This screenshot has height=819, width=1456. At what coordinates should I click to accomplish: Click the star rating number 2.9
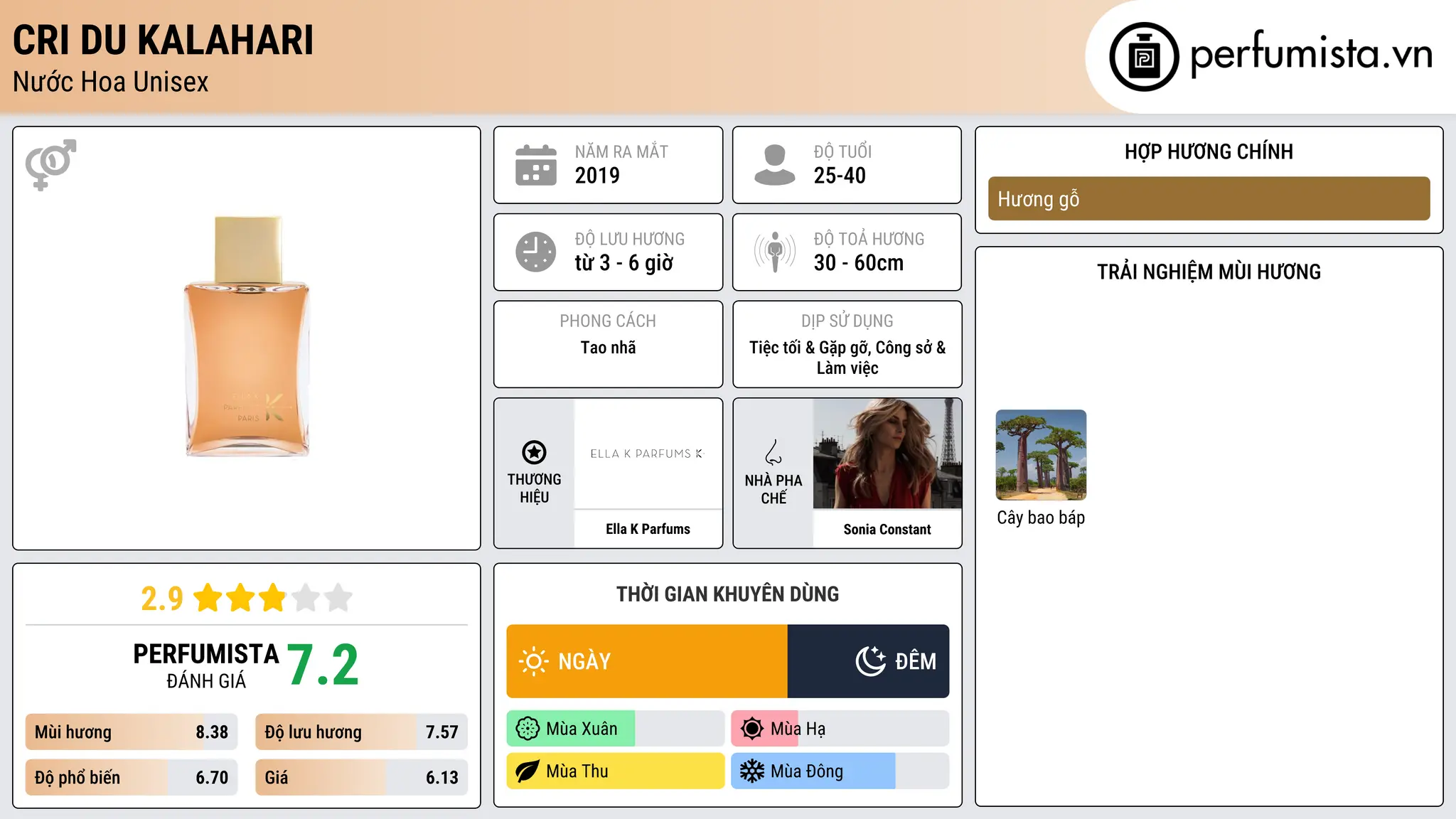click(162, 599)
